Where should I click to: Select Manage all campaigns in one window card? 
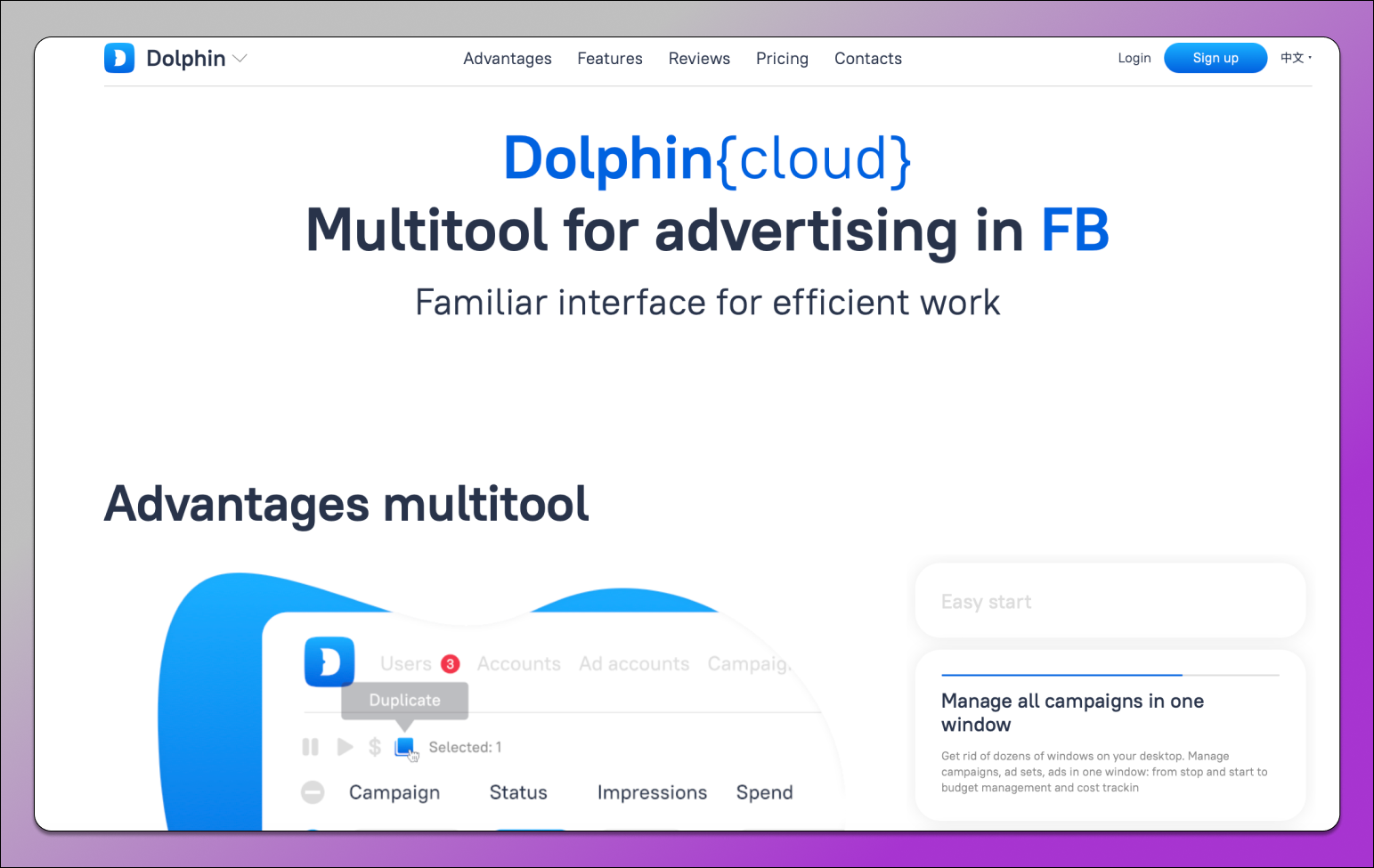click(x=1110, y=735)
